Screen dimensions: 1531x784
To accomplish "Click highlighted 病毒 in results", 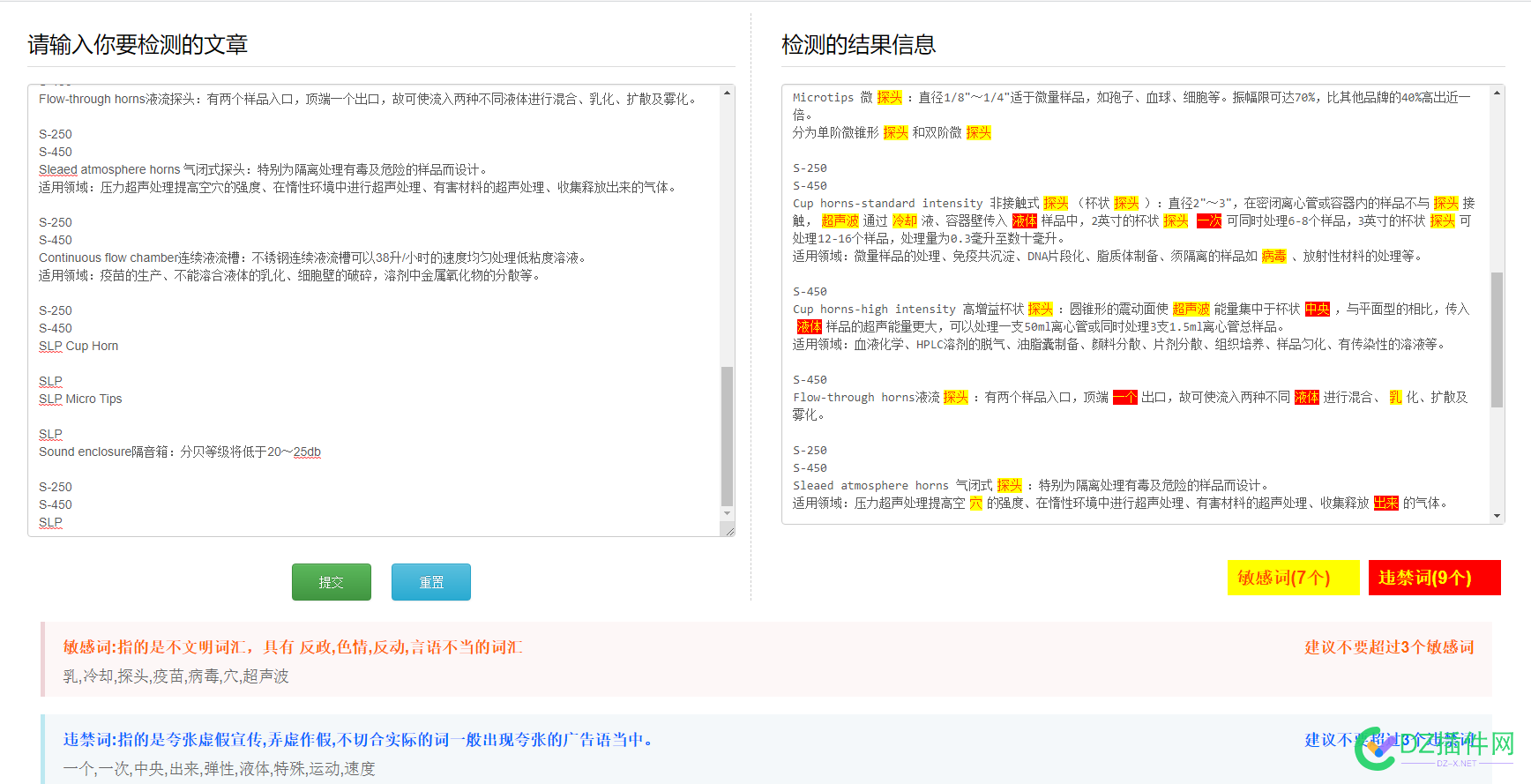I will click(x=1274, y=256).
